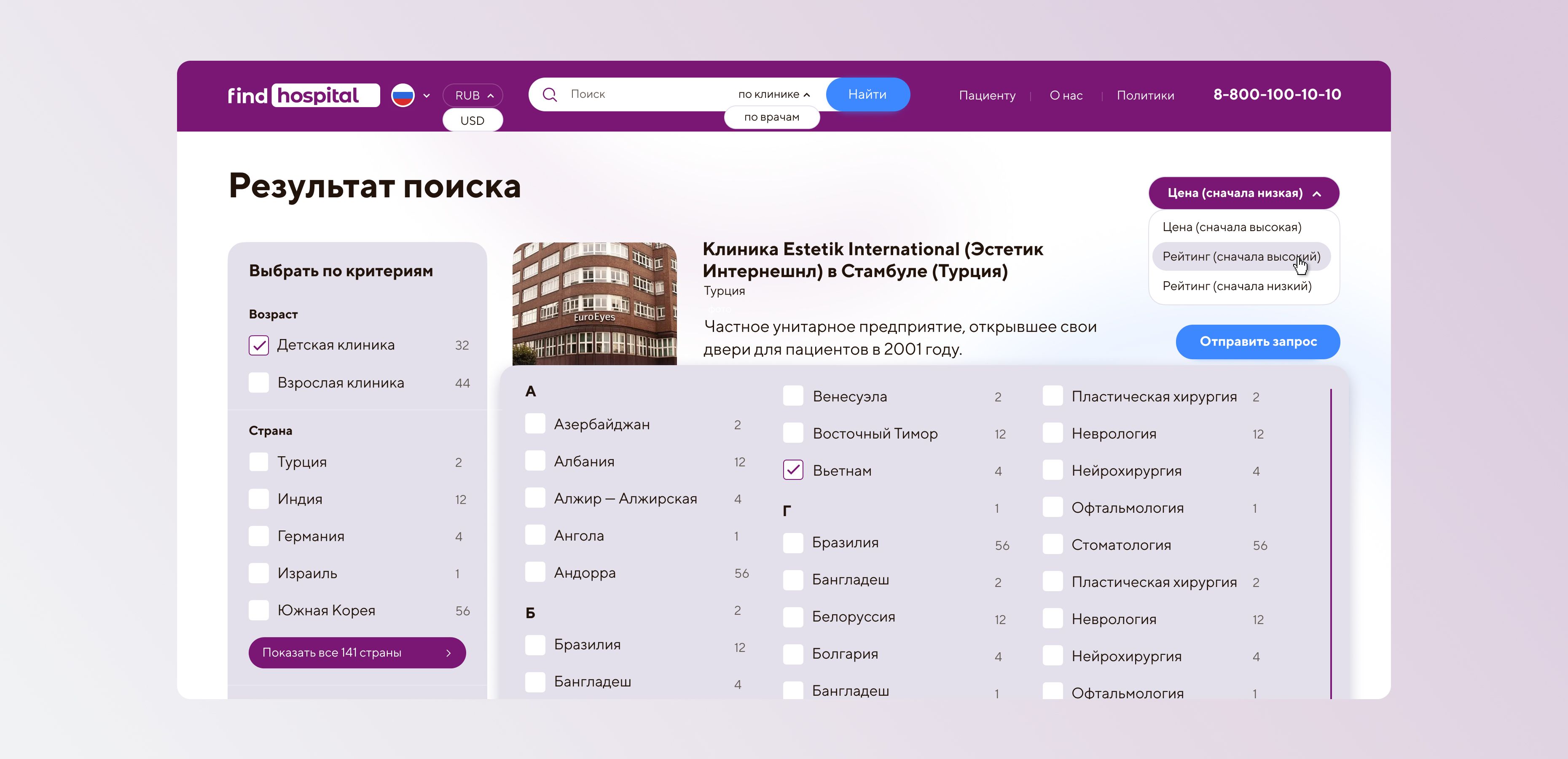Open the language chevron next to flag
The height and width of the screenshot is (759, 1568).
pos(426,96)
